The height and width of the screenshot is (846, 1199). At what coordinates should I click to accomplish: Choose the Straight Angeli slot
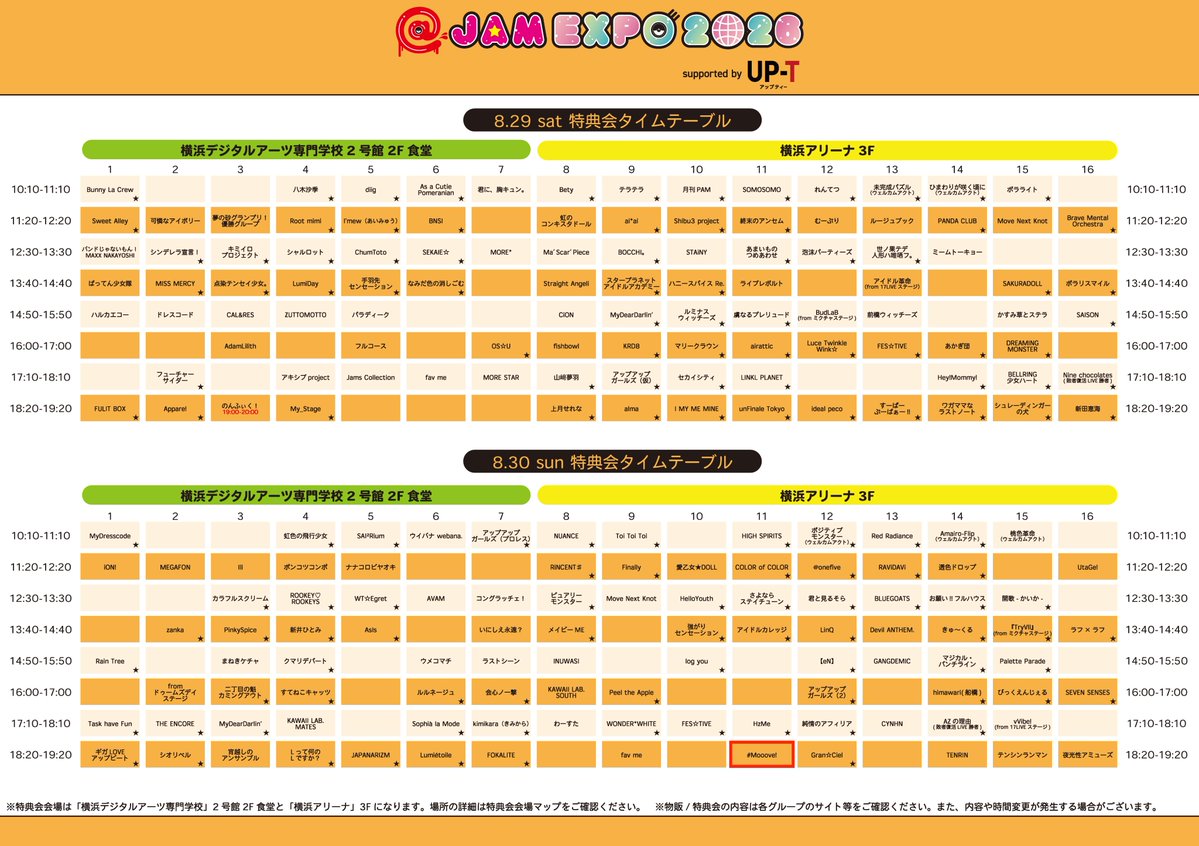click(x=567, y=284)
